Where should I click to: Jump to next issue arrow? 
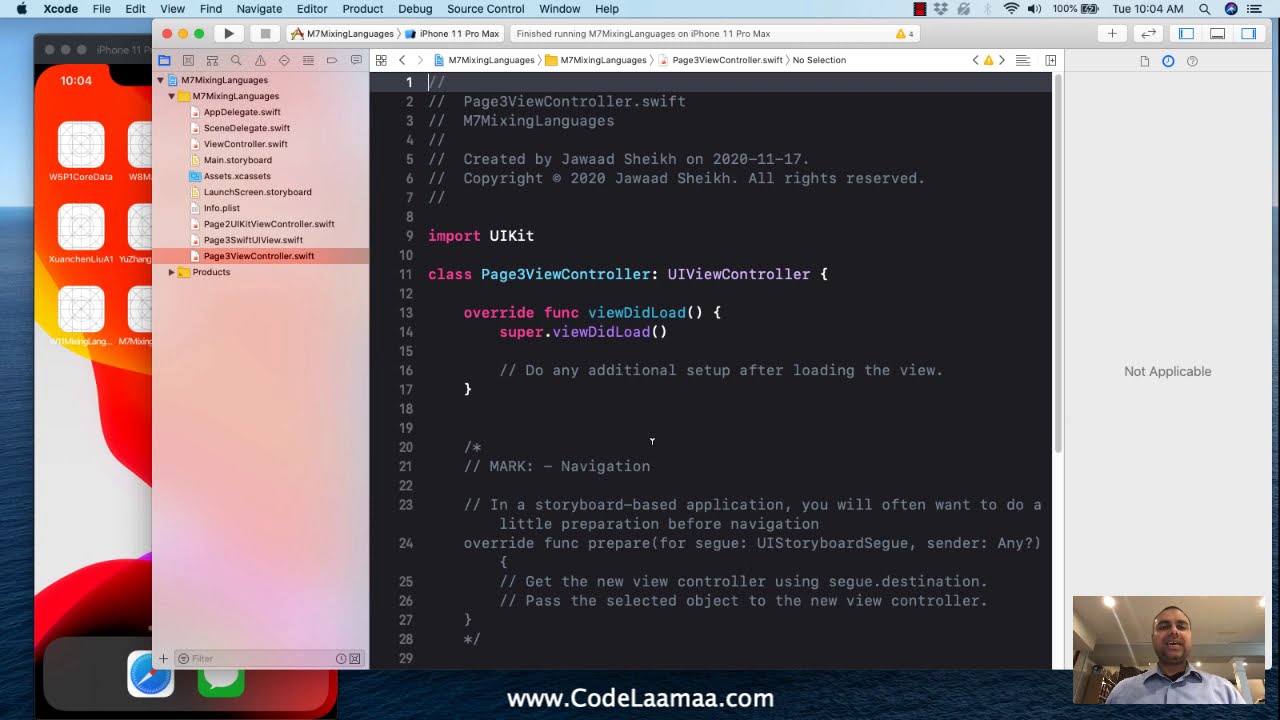tap(1002, 60)
